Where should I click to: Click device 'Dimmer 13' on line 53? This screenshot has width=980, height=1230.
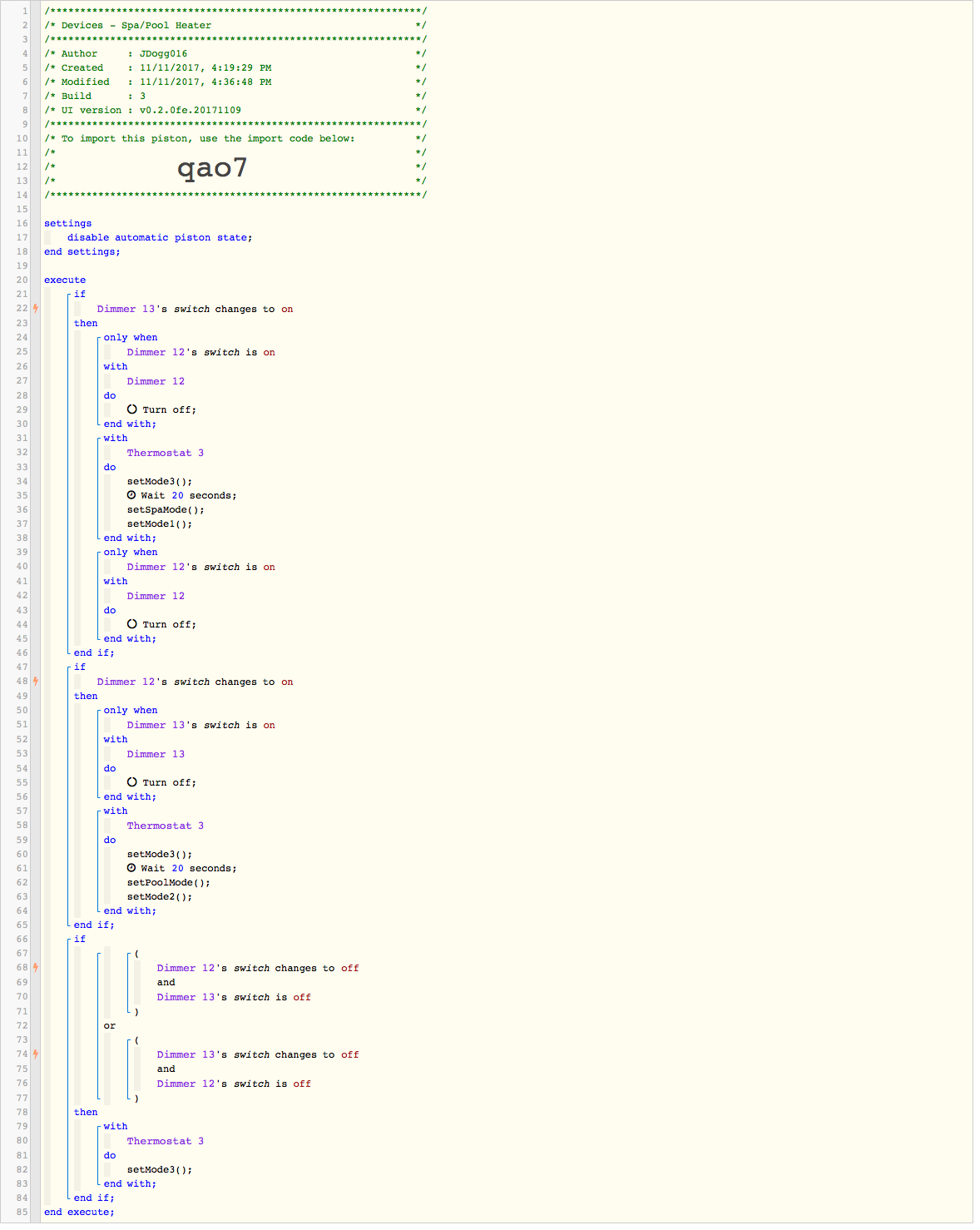tap(156, 754)
